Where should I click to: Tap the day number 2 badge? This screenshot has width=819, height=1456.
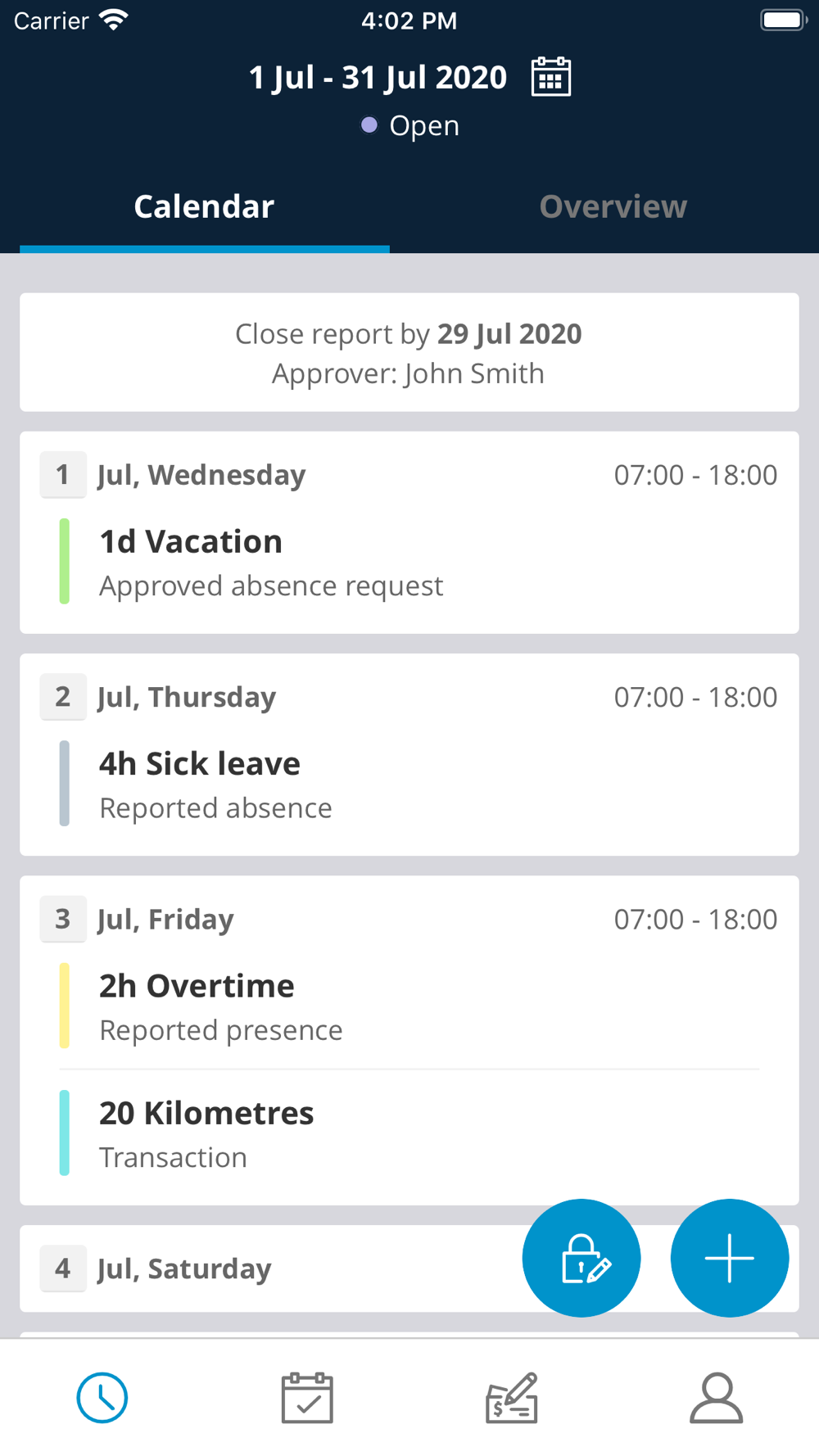pos(62,697)
